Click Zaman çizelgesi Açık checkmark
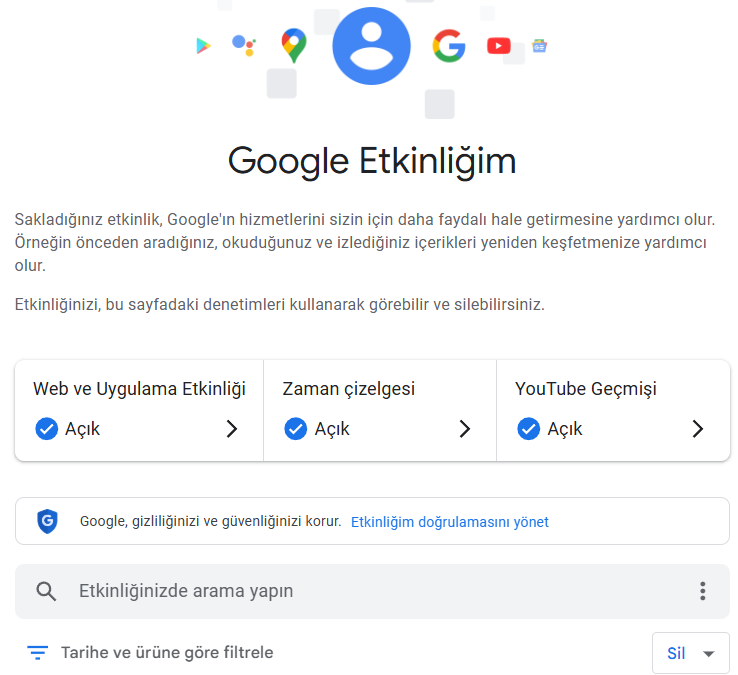Image resolution: width=738 pixels, height=675 pixels. pos(296,429)
